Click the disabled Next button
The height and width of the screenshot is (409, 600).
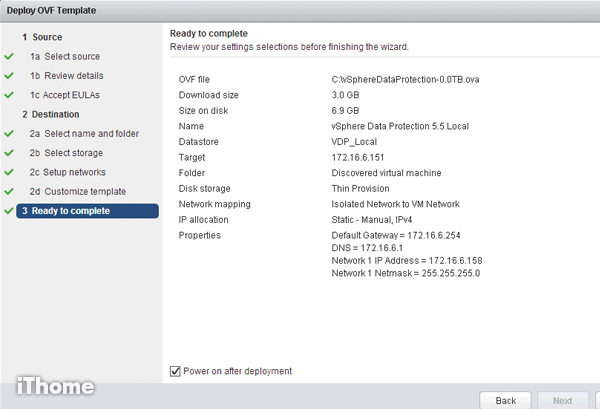562,400
